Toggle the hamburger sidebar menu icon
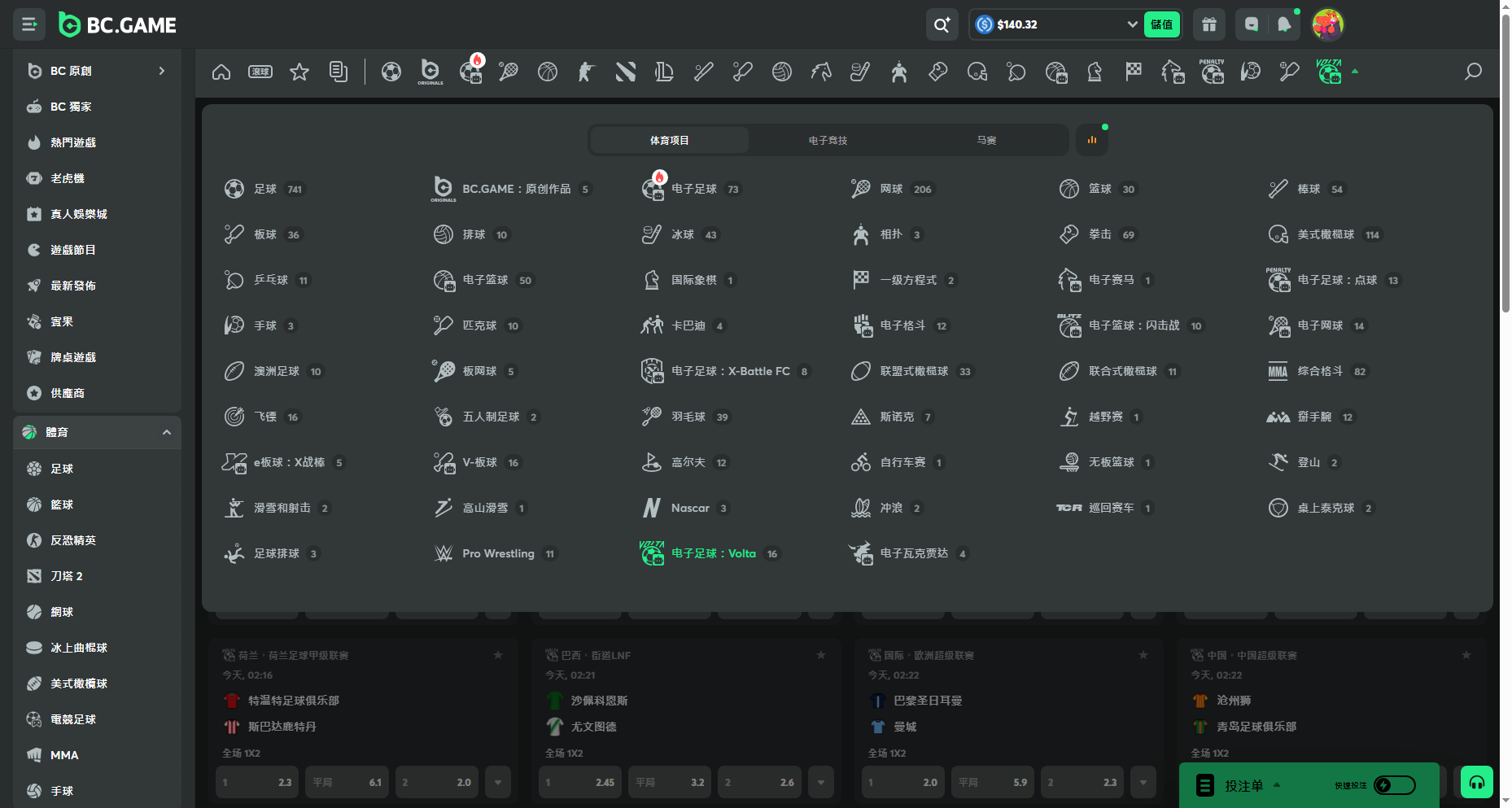Viewport: 1512px width, 808px height. [x=29, y=24]
